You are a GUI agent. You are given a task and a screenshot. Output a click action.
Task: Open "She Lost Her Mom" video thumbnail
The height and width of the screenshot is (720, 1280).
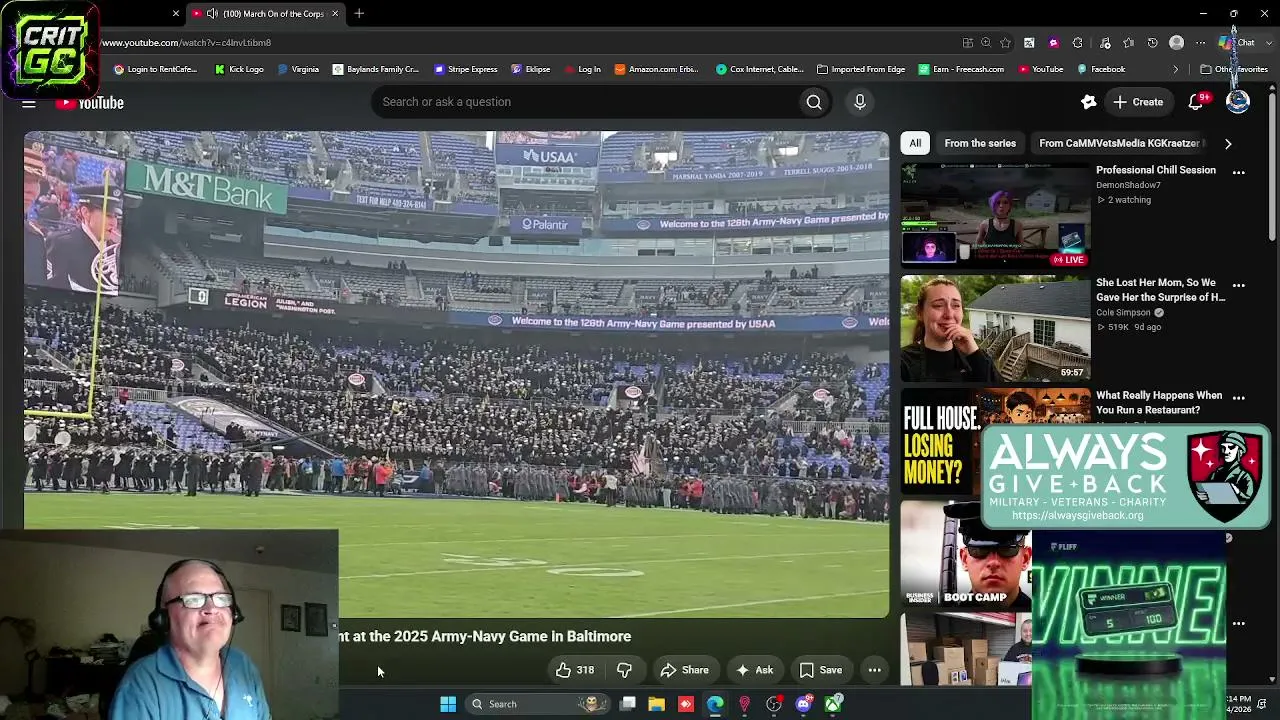click(996, 329)
